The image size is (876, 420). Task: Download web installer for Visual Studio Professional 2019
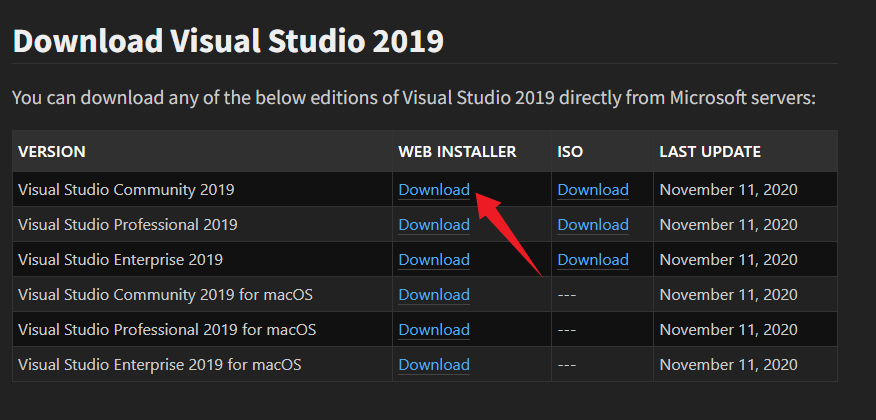pos(433,225)
